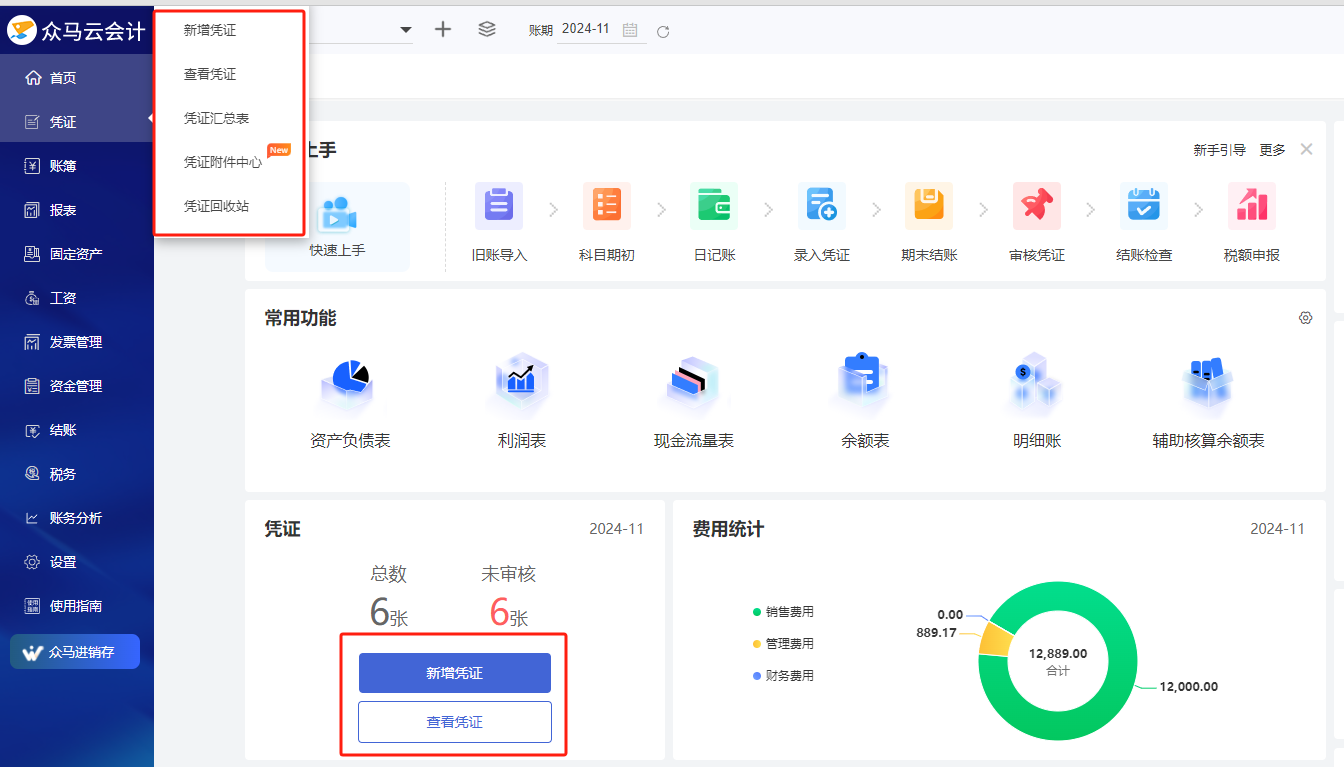This screenshot has width=1344, height=767.
Task: Click the yellow donut chart segment
Action: point(995,640)
